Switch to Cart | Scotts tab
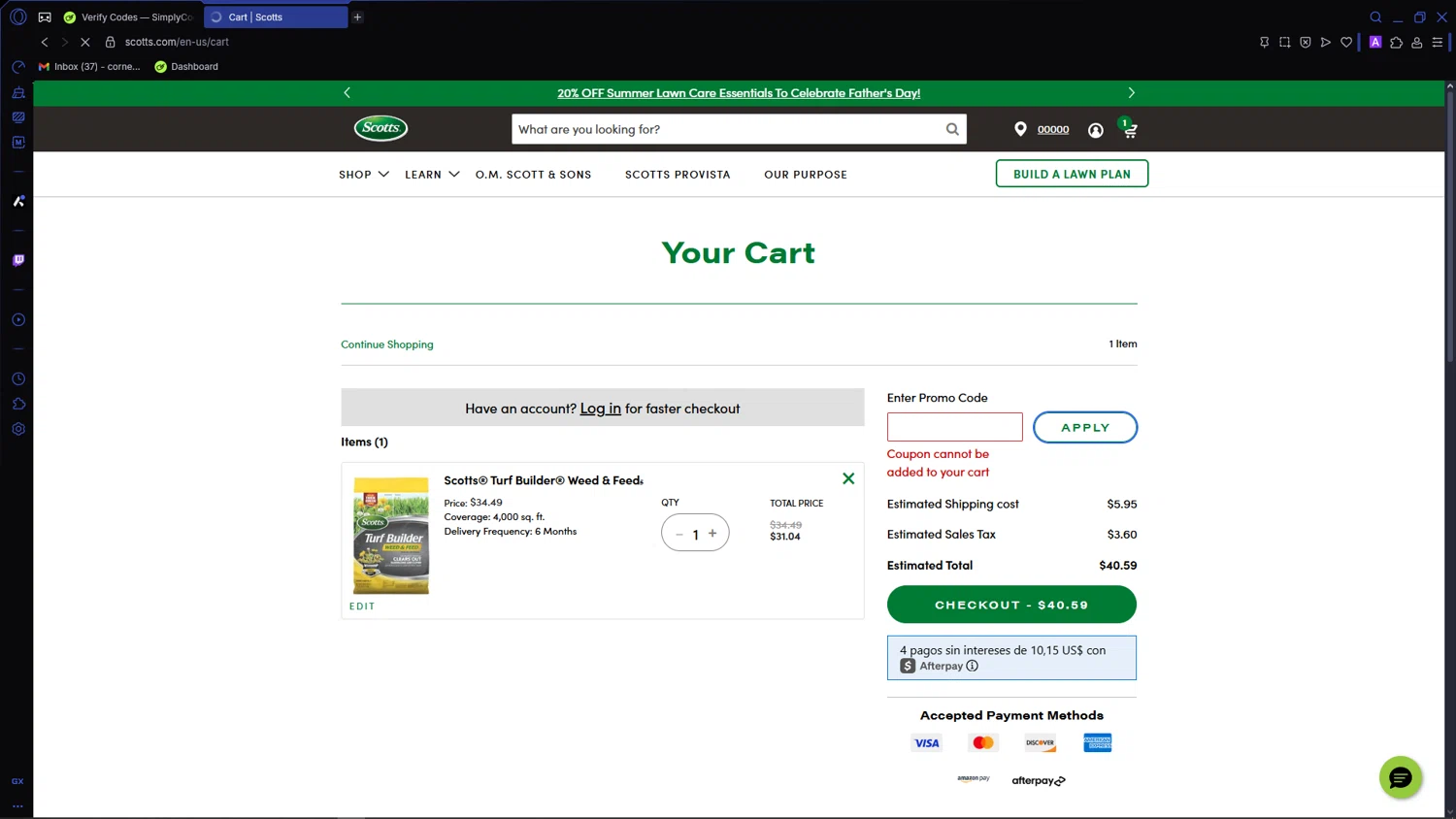1456x819 pixels. [276, 17]
